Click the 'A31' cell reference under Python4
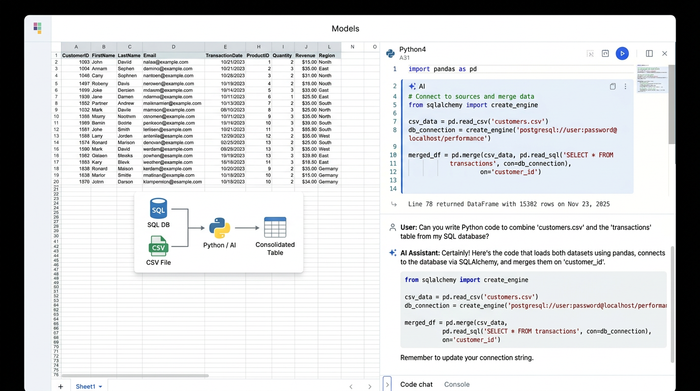 404,58
